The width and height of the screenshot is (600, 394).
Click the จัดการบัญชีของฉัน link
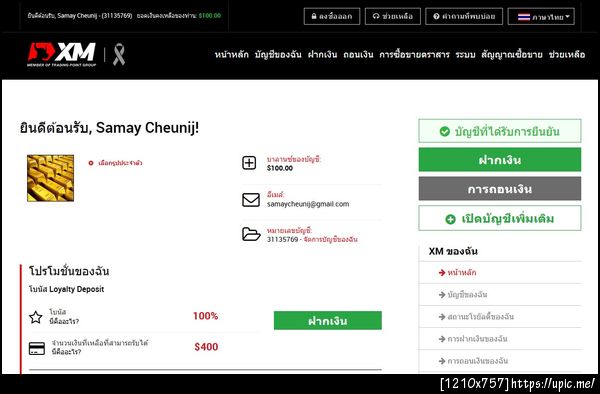pyautogui.click(x=330, y=239)
